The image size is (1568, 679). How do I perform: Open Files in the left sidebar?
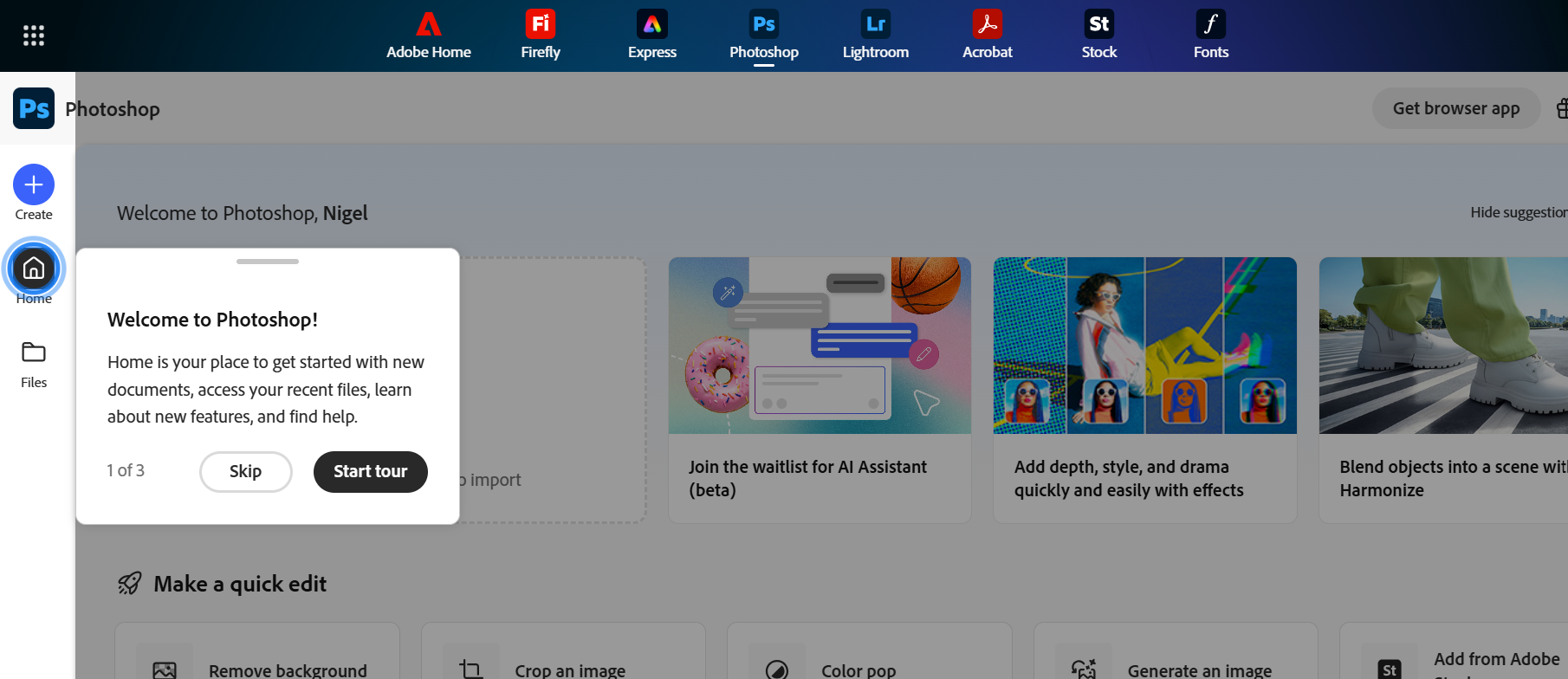click(x=34, y=364)
